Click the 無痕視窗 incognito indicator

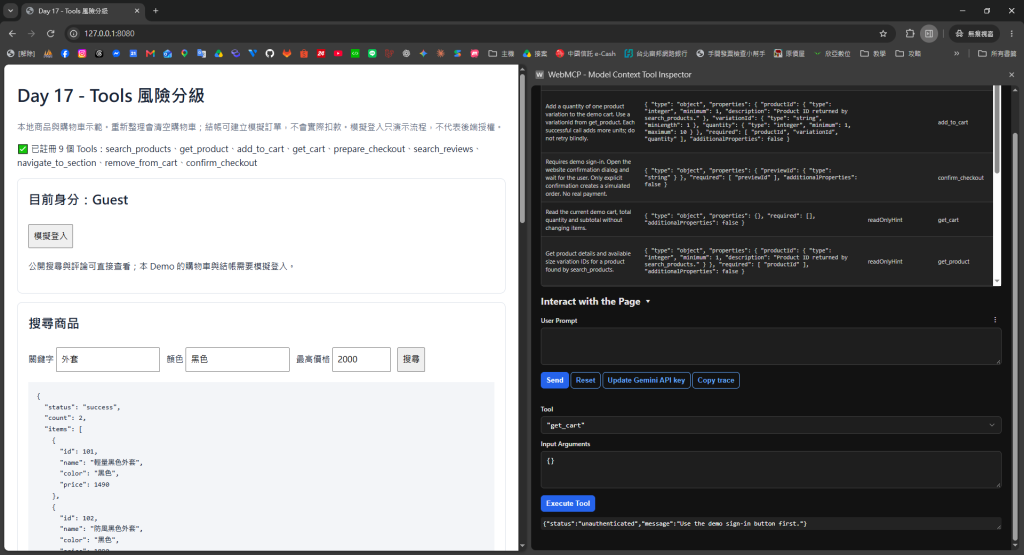pyautogui.click(x=974, y=33)
